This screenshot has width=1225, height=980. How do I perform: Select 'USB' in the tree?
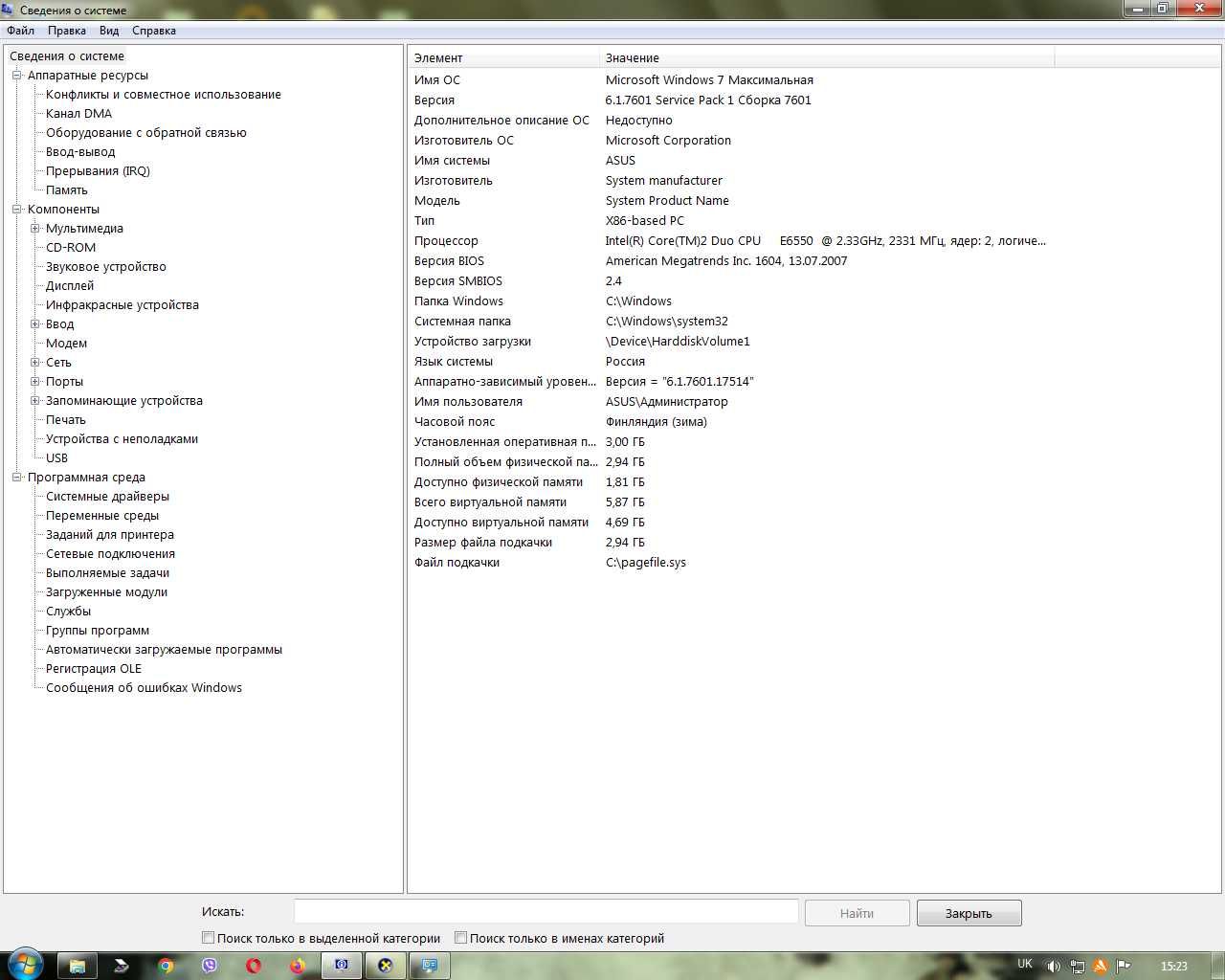coord(56,458)
